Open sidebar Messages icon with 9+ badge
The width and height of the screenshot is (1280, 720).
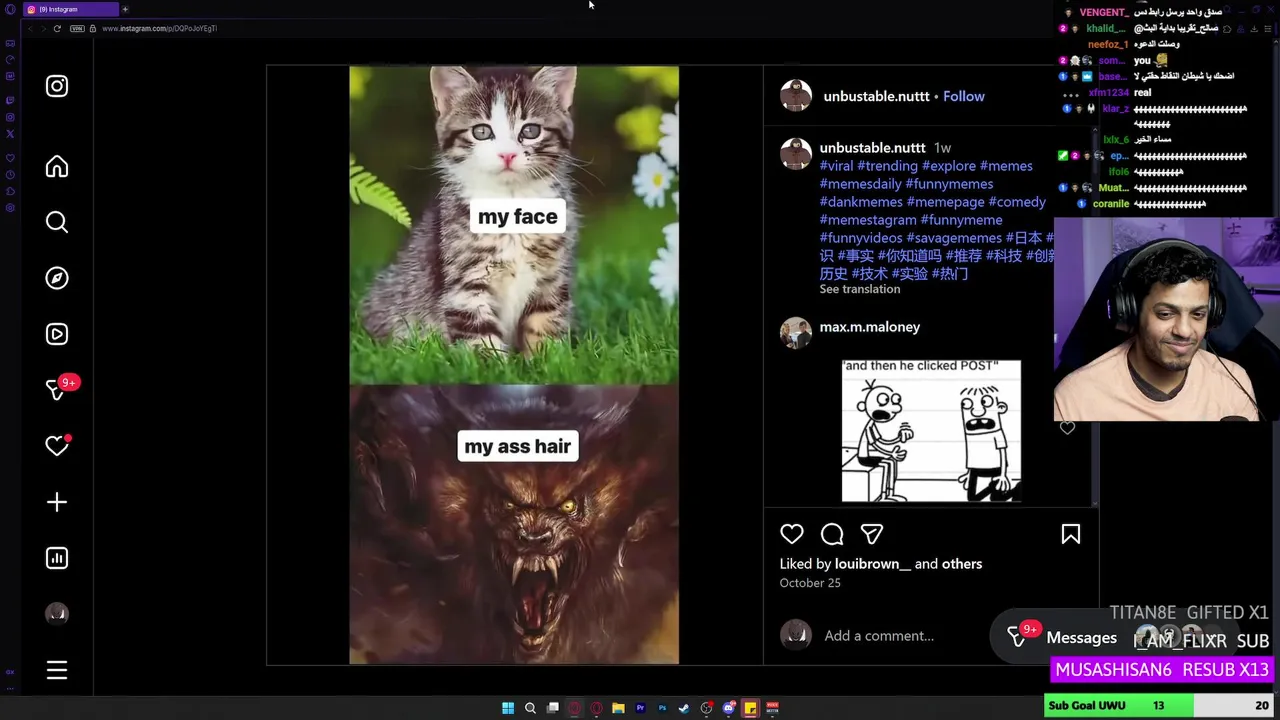(x=57, y=389)
